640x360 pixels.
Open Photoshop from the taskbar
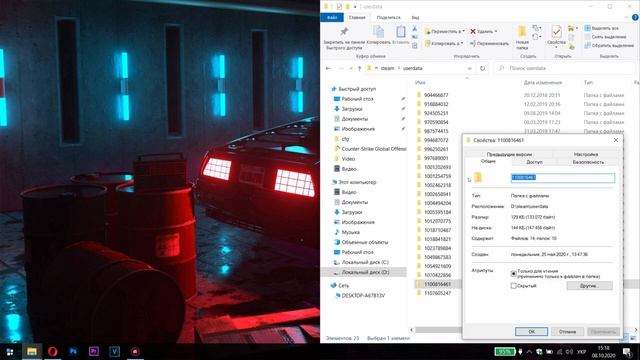73,351
